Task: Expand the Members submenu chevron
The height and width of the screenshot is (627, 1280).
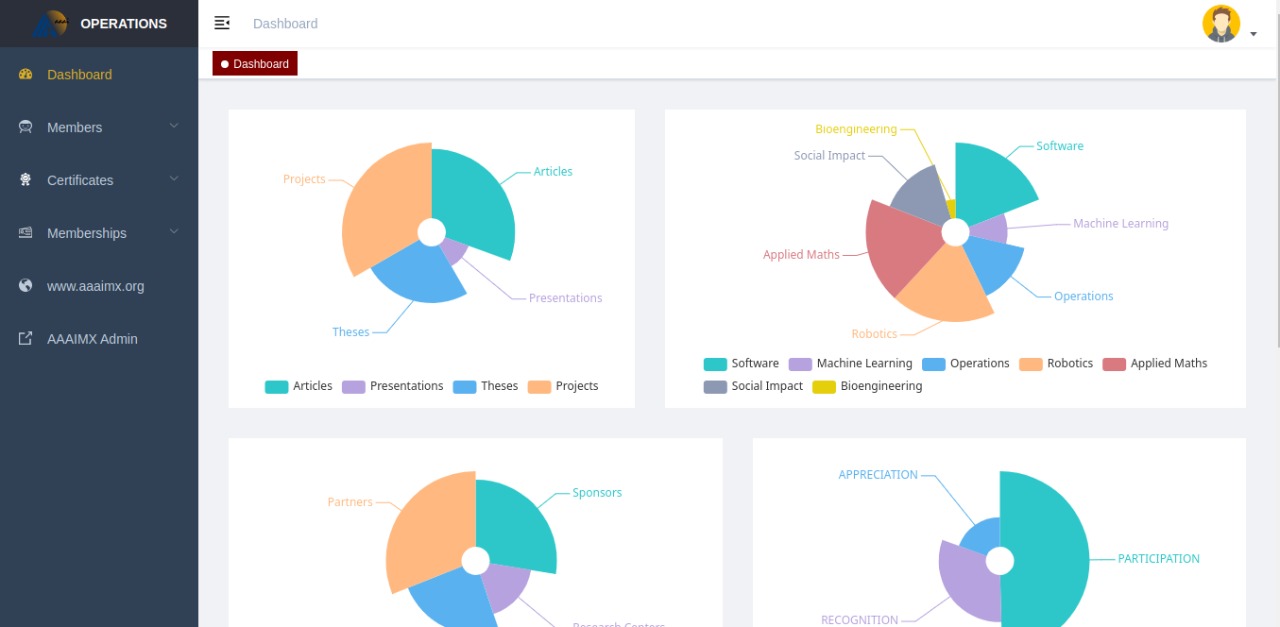Action: [174, 126]
